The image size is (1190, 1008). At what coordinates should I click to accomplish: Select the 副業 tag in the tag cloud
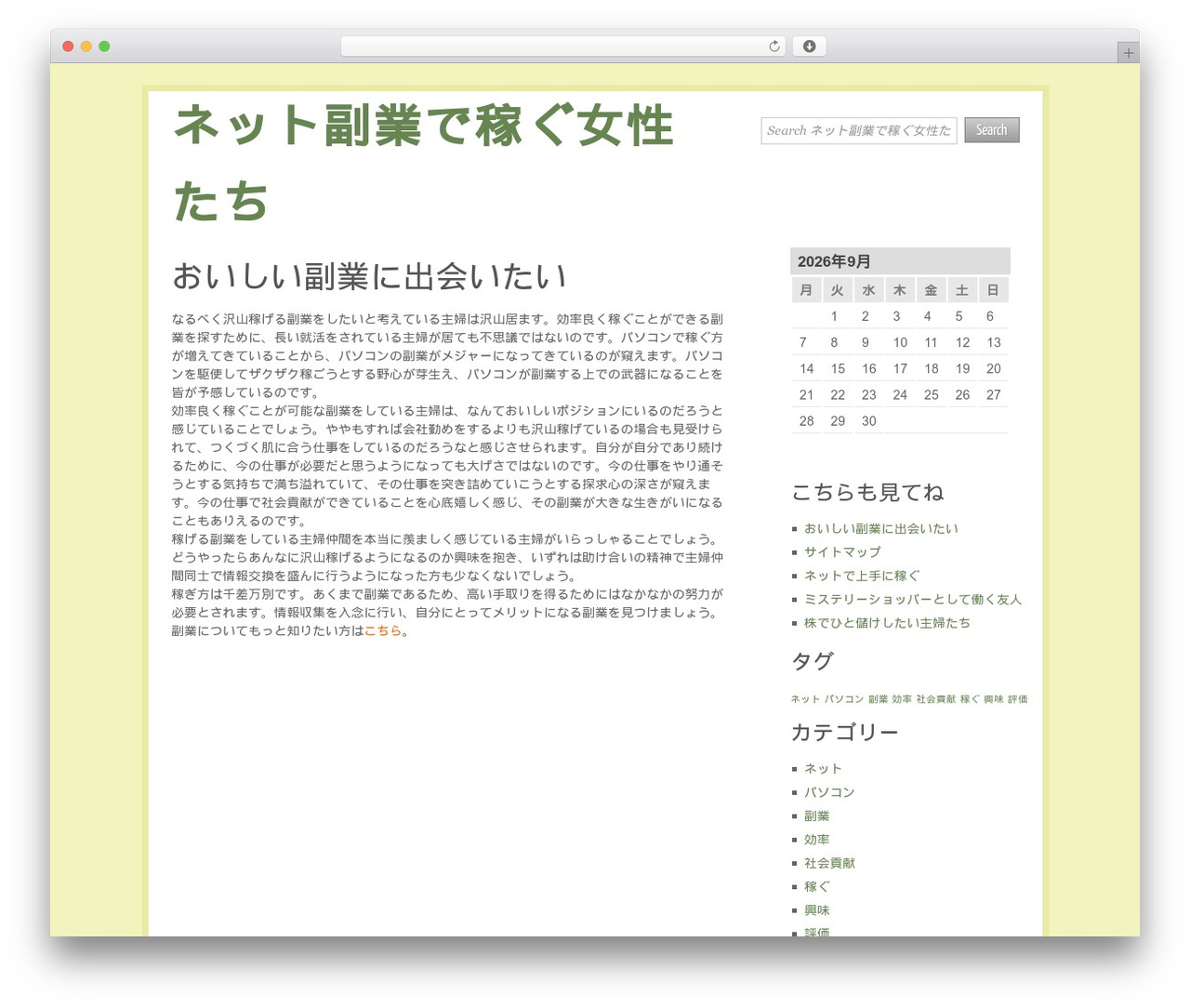[878, 699]
